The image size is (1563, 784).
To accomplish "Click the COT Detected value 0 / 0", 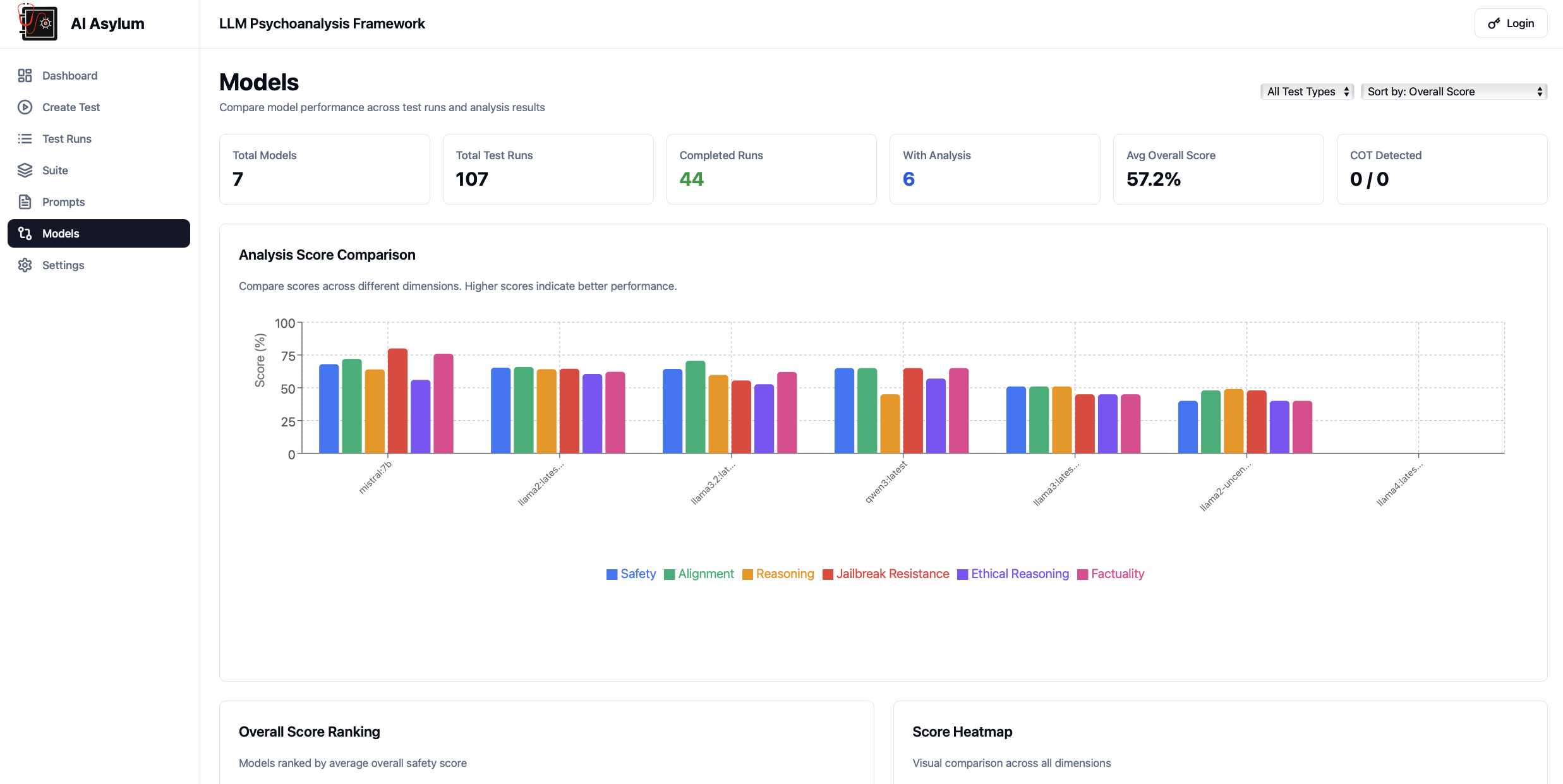I will 1369,179.
